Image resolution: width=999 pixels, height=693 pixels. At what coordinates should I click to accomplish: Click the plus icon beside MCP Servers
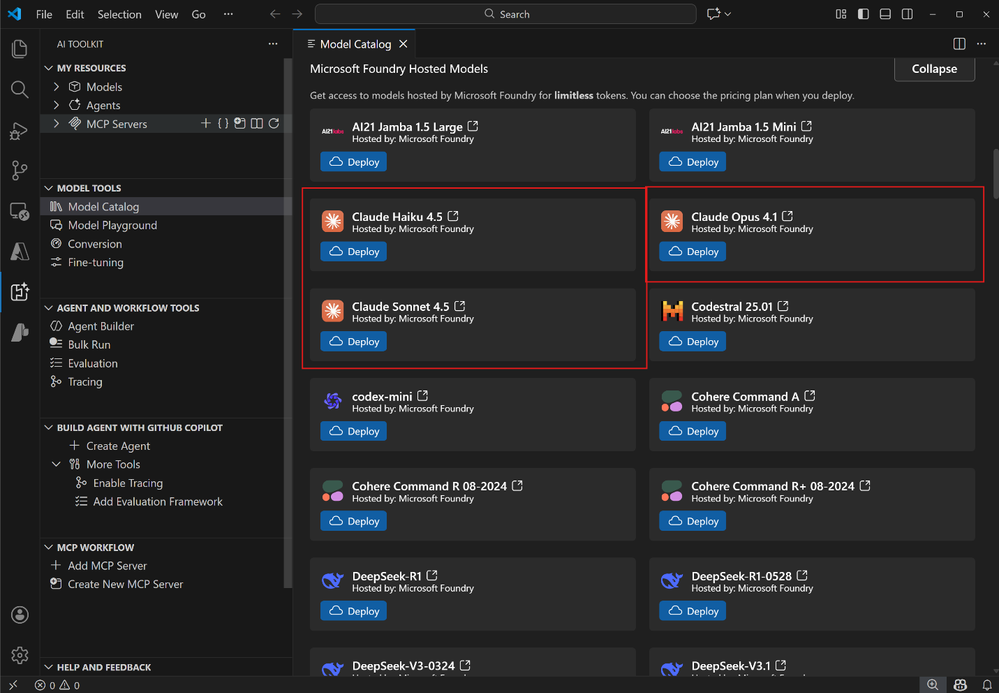click(206, 124)
